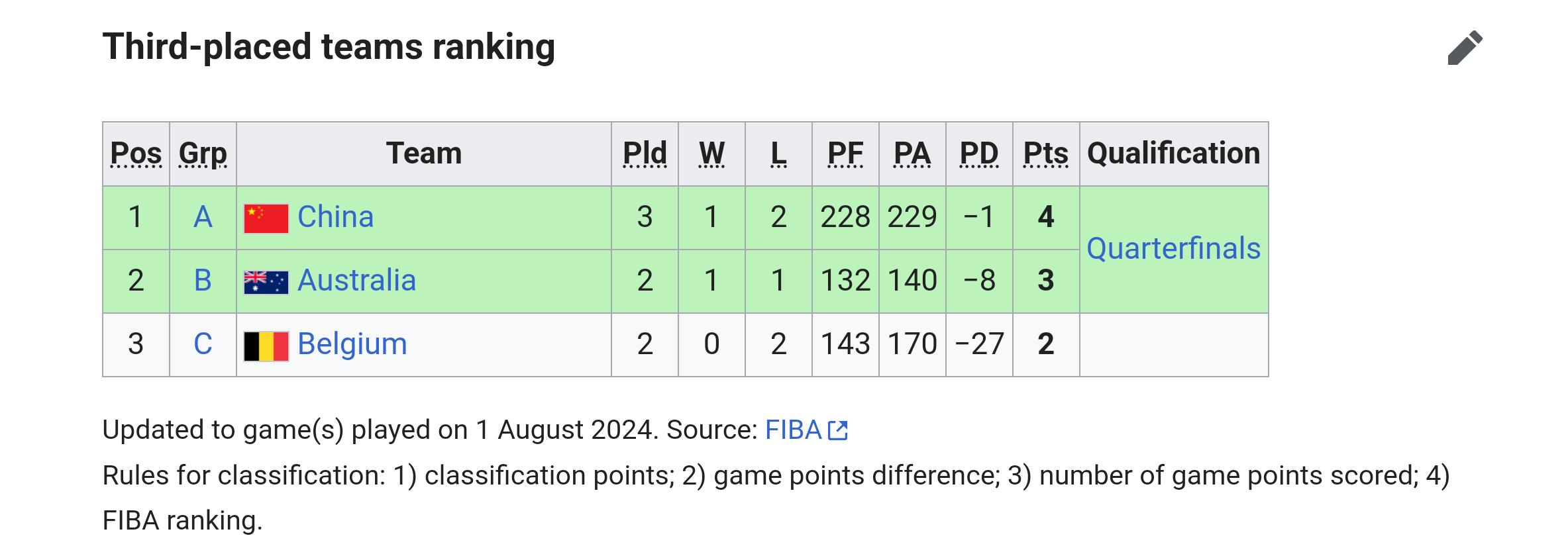Click the Grp column header abbreviation
Screen dimensions: 1568x558
point(203,154)
